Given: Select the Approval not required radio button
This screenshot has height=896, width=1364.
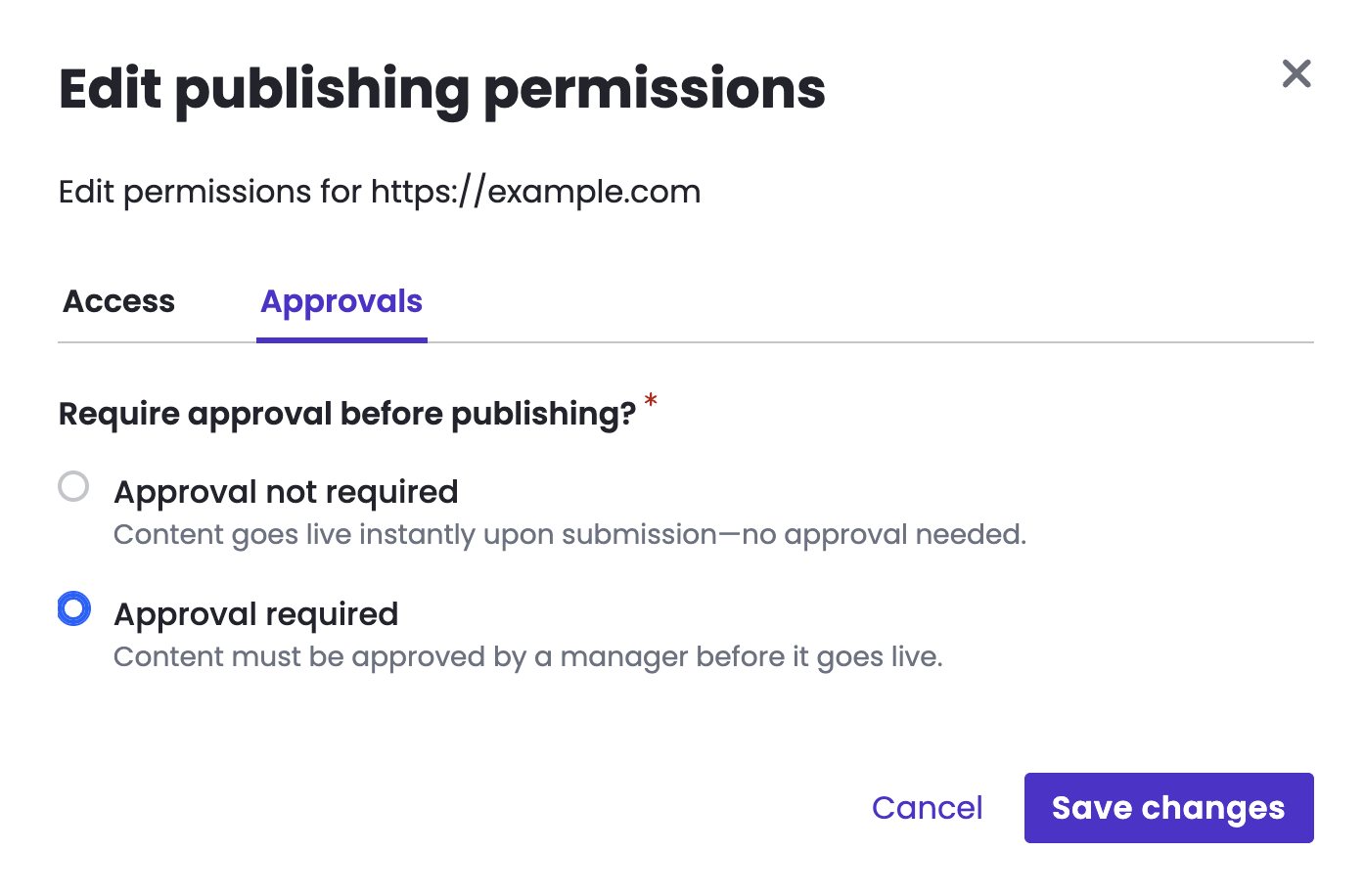Looking at the screenshot, I should coord(73,486).
